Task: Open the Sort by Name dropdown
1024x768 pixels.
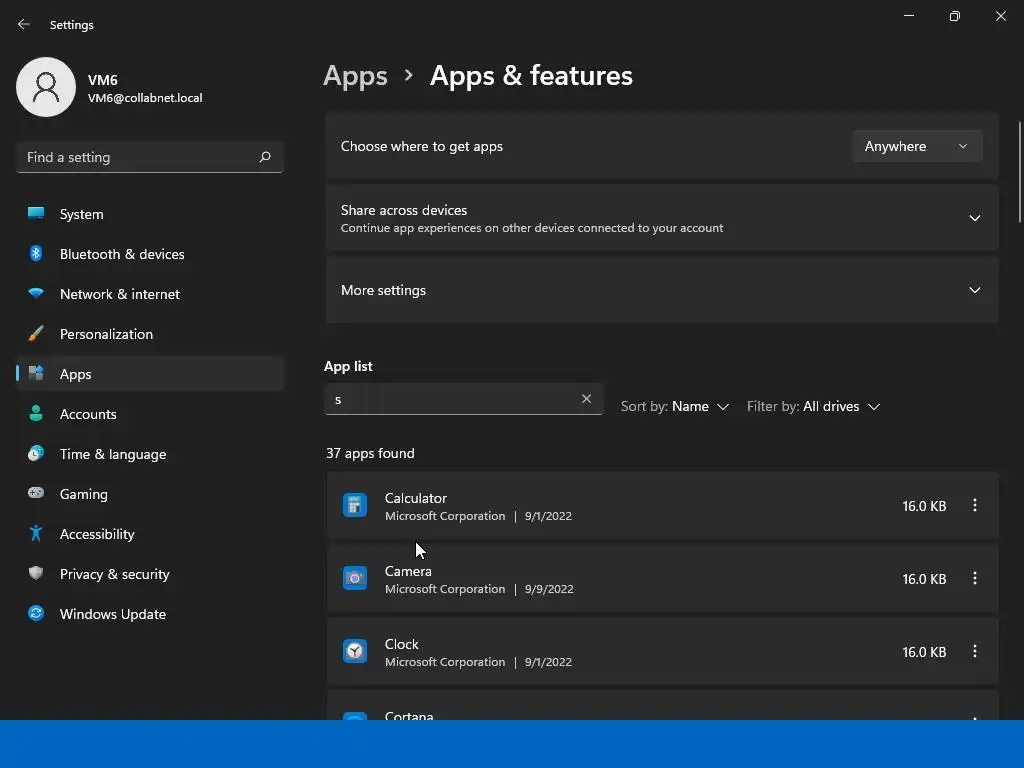Action: pos(675,407)
